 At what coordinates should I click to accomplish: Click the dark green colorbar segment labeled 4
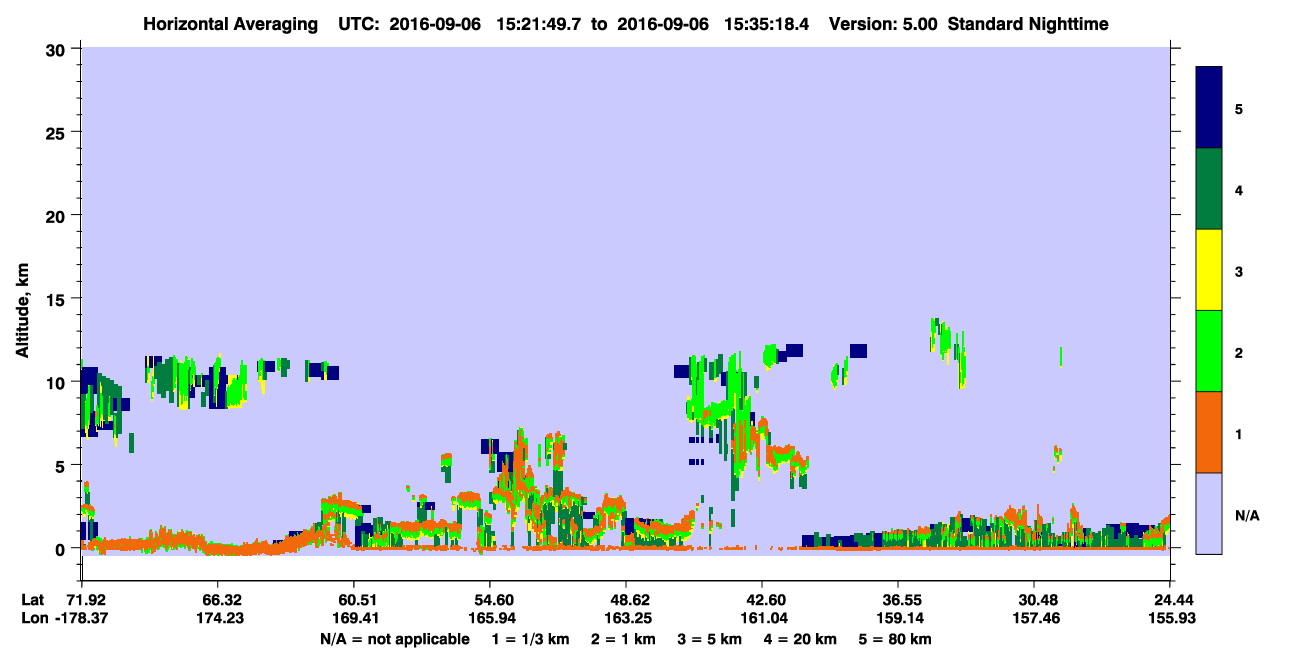pos(1209,189)
